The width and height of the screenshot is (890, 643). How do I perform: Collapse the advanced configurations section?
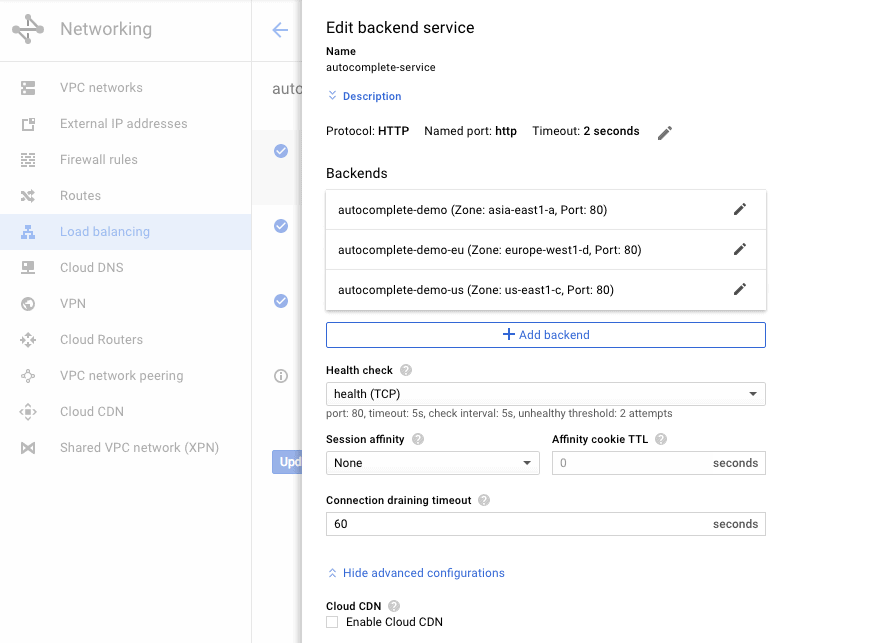click(415, 572)
